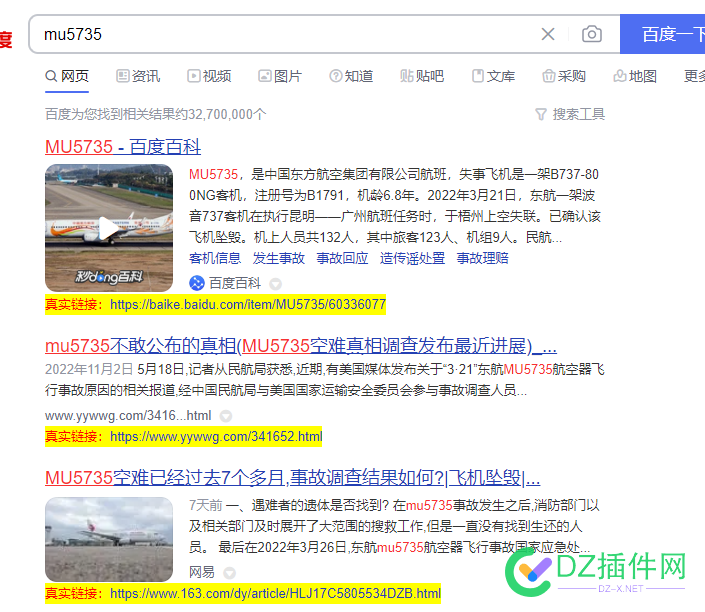Viewport: 705px width, 612px height.
Task: Switch to the 采购 tab
Action: [564, 76]
